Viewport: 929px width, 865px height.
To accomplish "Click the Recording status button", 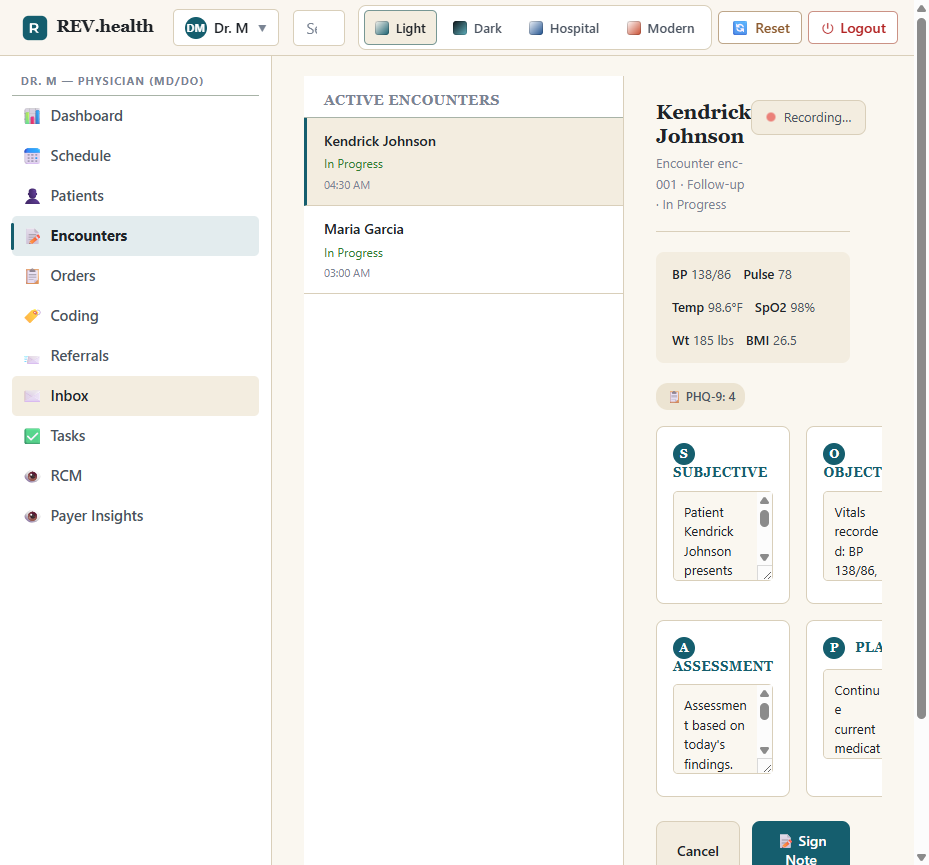I will coord(808,117).
